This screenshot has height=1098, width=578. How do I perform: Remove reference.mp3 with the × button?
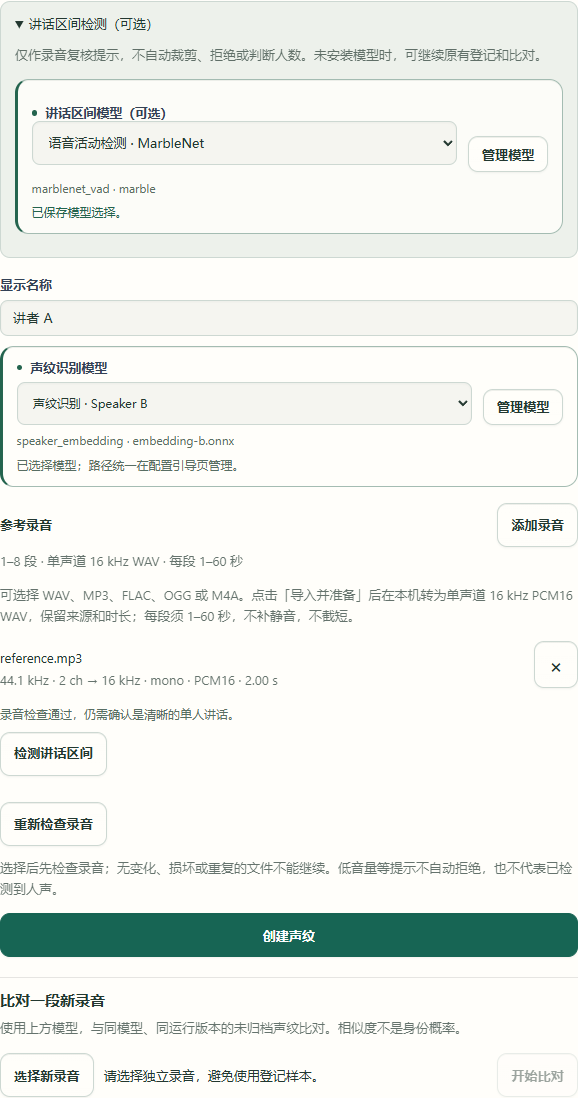pyautogui.click(x=556, y=665)
